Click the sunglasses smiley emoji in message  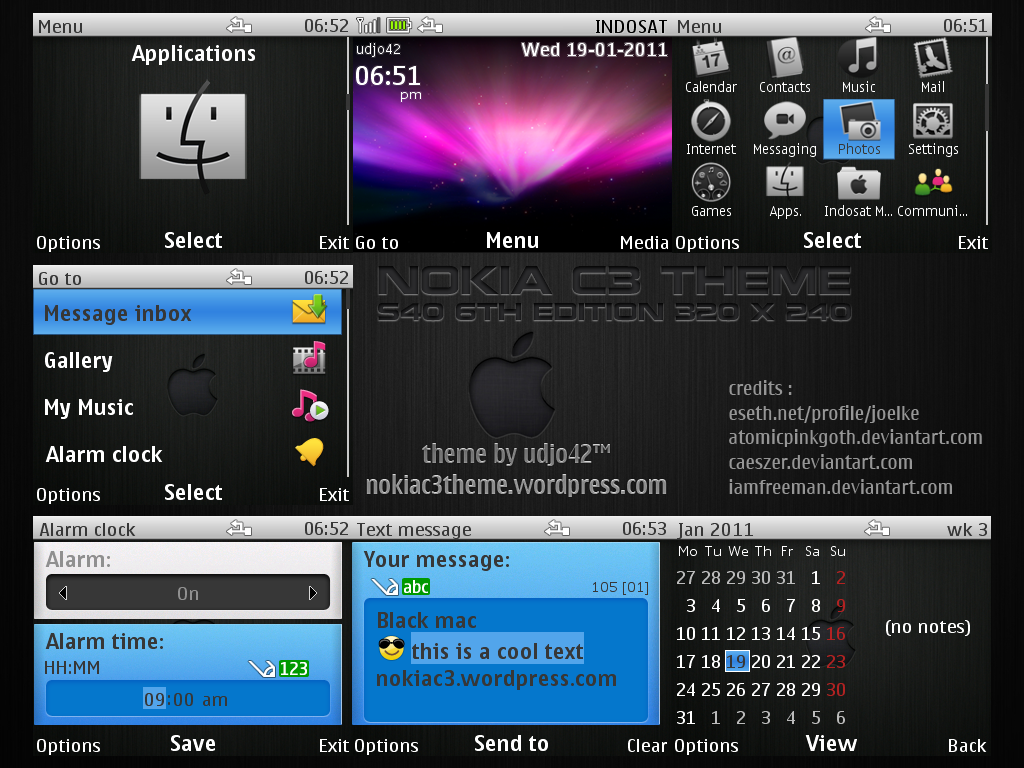tap(391, 648)
